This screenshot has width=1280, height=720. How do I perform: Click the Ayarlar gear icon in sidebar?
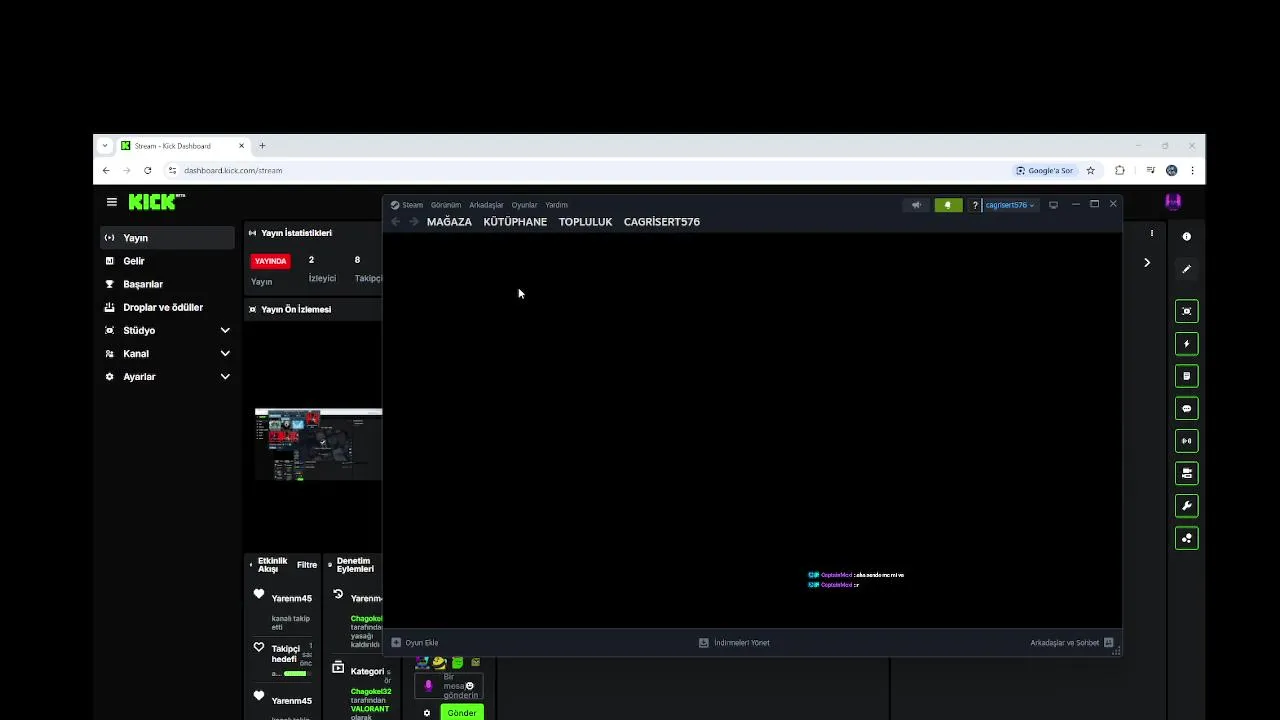pos(110,377)
